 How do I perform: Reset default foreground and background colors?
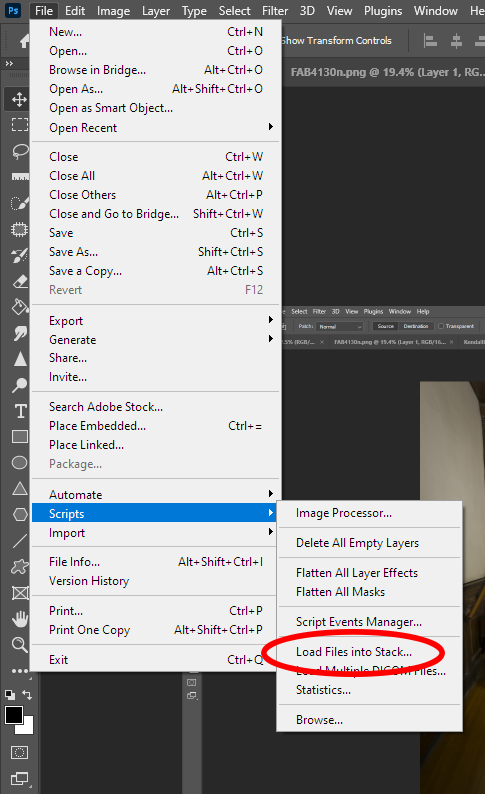[x=9, y=695]
